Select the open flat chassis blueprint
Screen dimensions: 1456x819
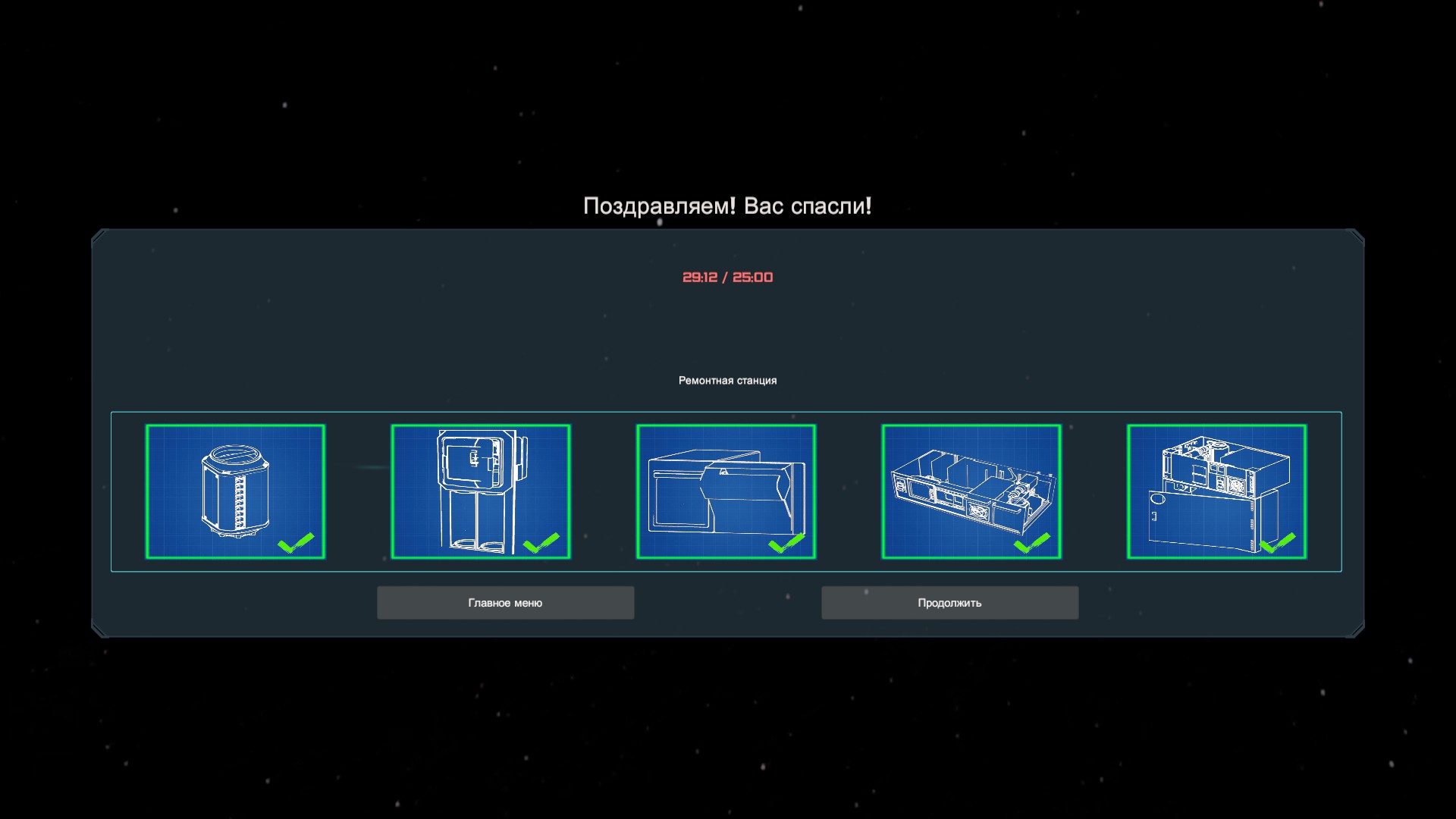click(971, 491)
